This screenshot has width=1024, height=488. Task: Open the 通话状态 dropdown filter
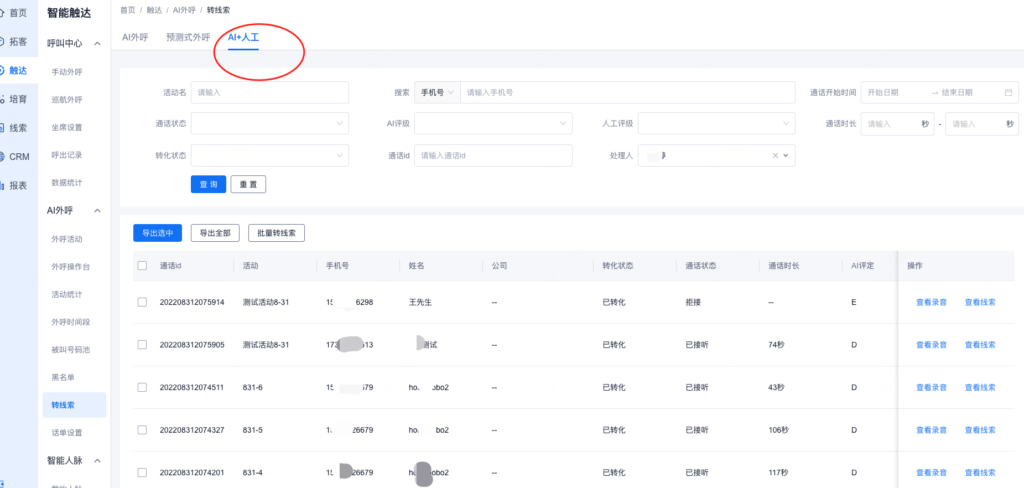pos(269,124)
